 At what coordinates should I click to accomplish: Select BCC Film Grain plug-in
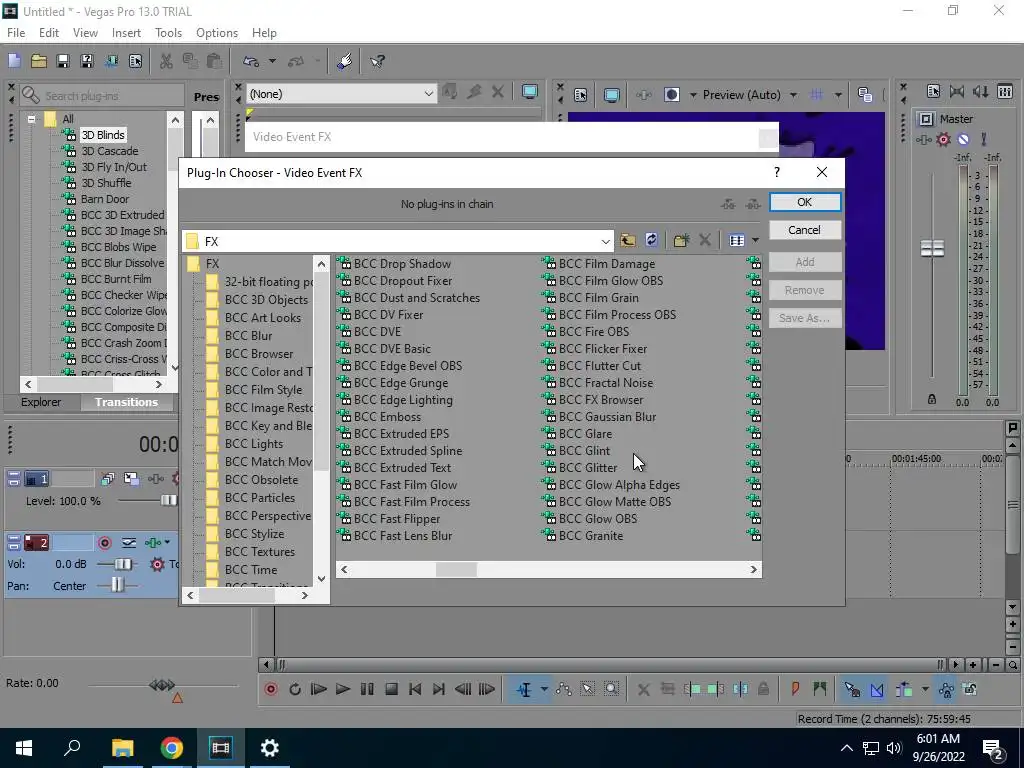599,298
